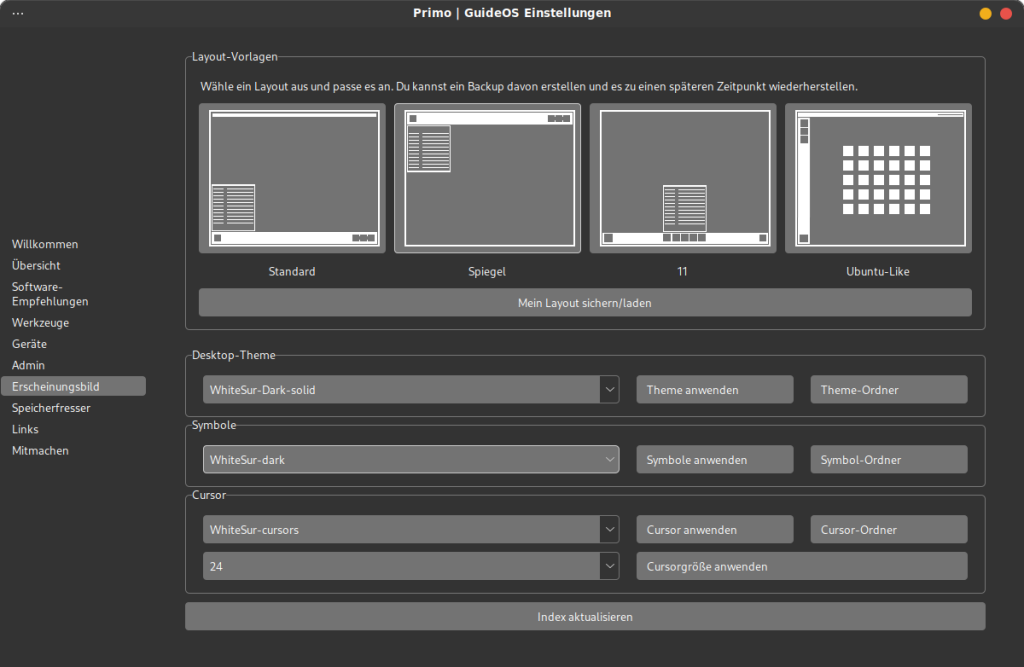The height and width of the screenshot is (667, 1024).
Task: Expand the Desktop-Theme dropdown WhiteSur-Dark-solid
Action: [411, 389]
